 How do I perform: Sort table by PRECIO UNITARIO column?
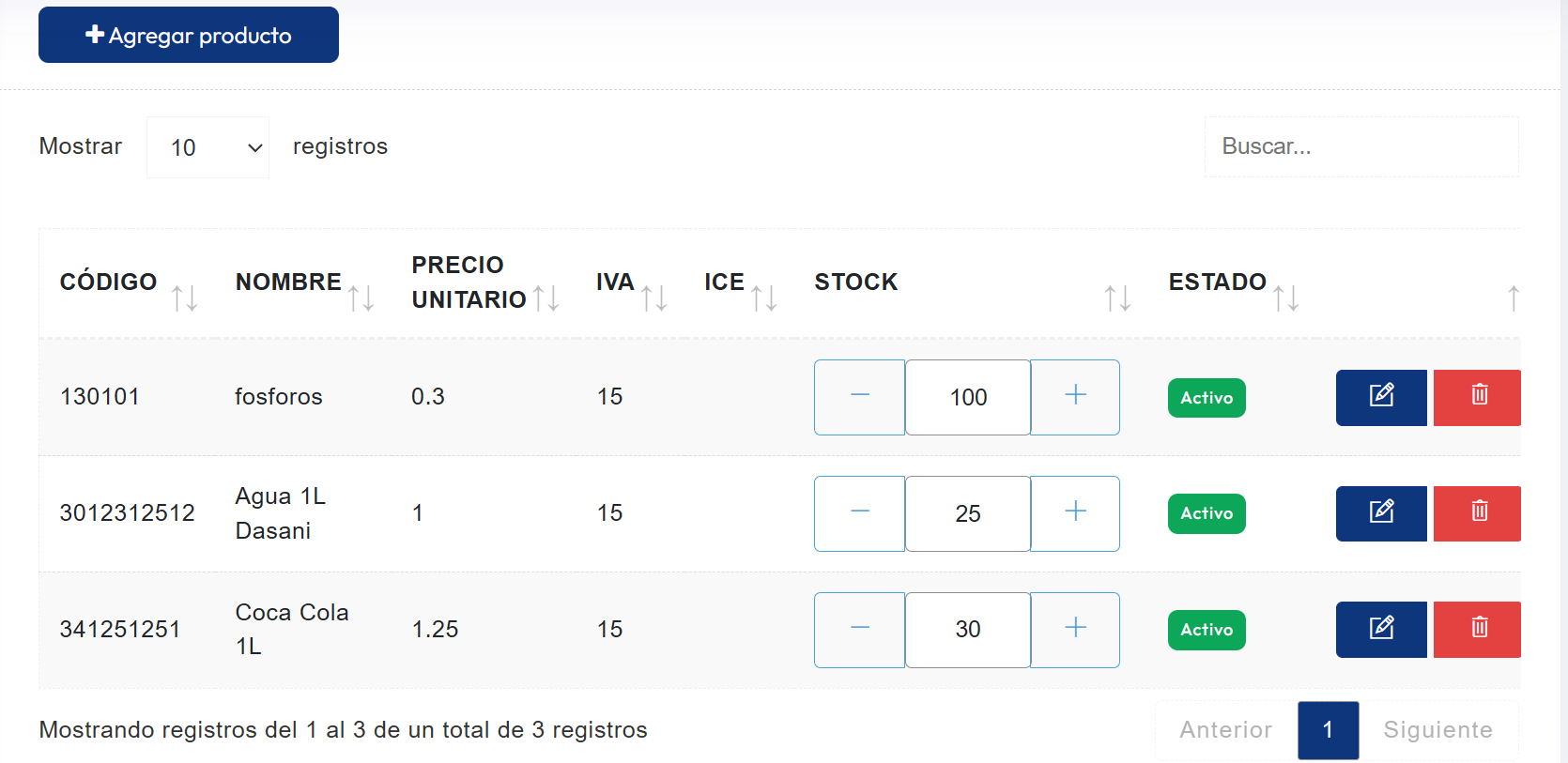485,282
